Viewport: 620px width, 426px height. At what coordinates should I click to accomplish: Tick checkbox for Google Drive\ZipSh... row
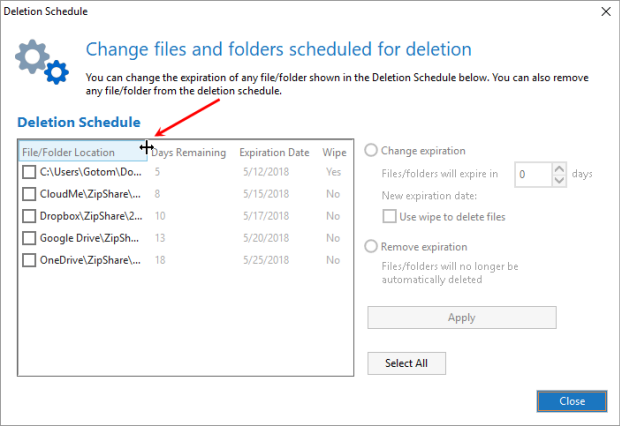click(29, 238)
